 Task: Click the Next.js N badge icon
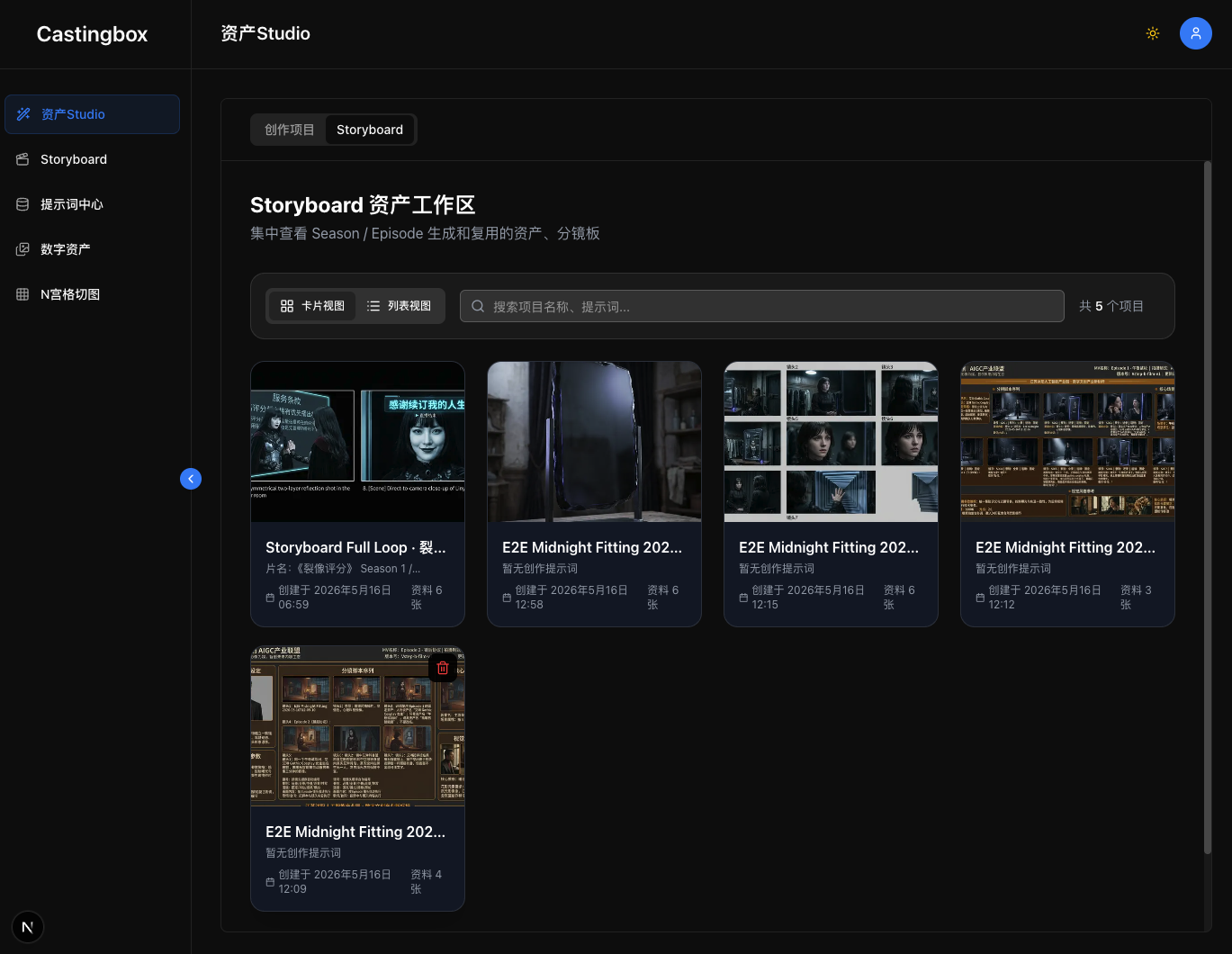tap(28, 927)
